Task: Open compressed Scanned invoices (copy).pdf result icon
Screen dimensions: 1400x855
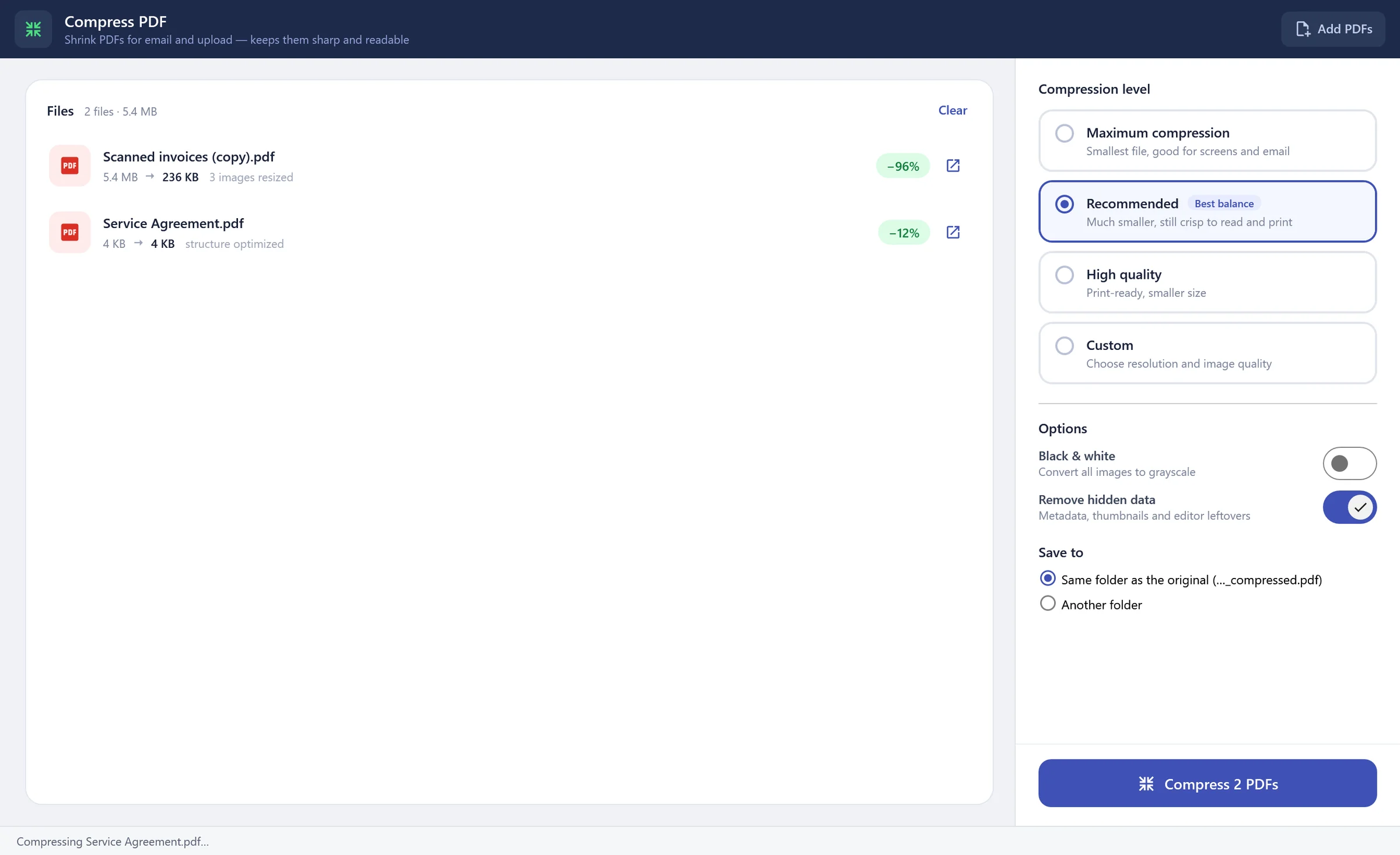Action: (953, 166)
